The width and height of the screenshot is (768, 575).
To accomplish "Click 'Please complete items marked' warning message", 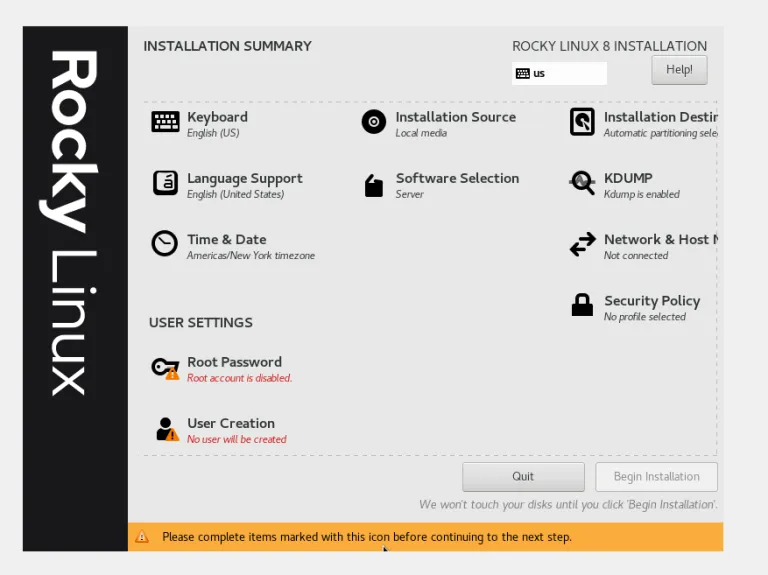I will [367, 537].
